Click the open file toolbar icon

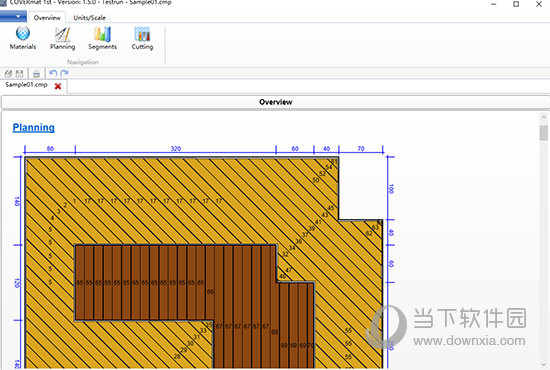[x=8, y=74]
